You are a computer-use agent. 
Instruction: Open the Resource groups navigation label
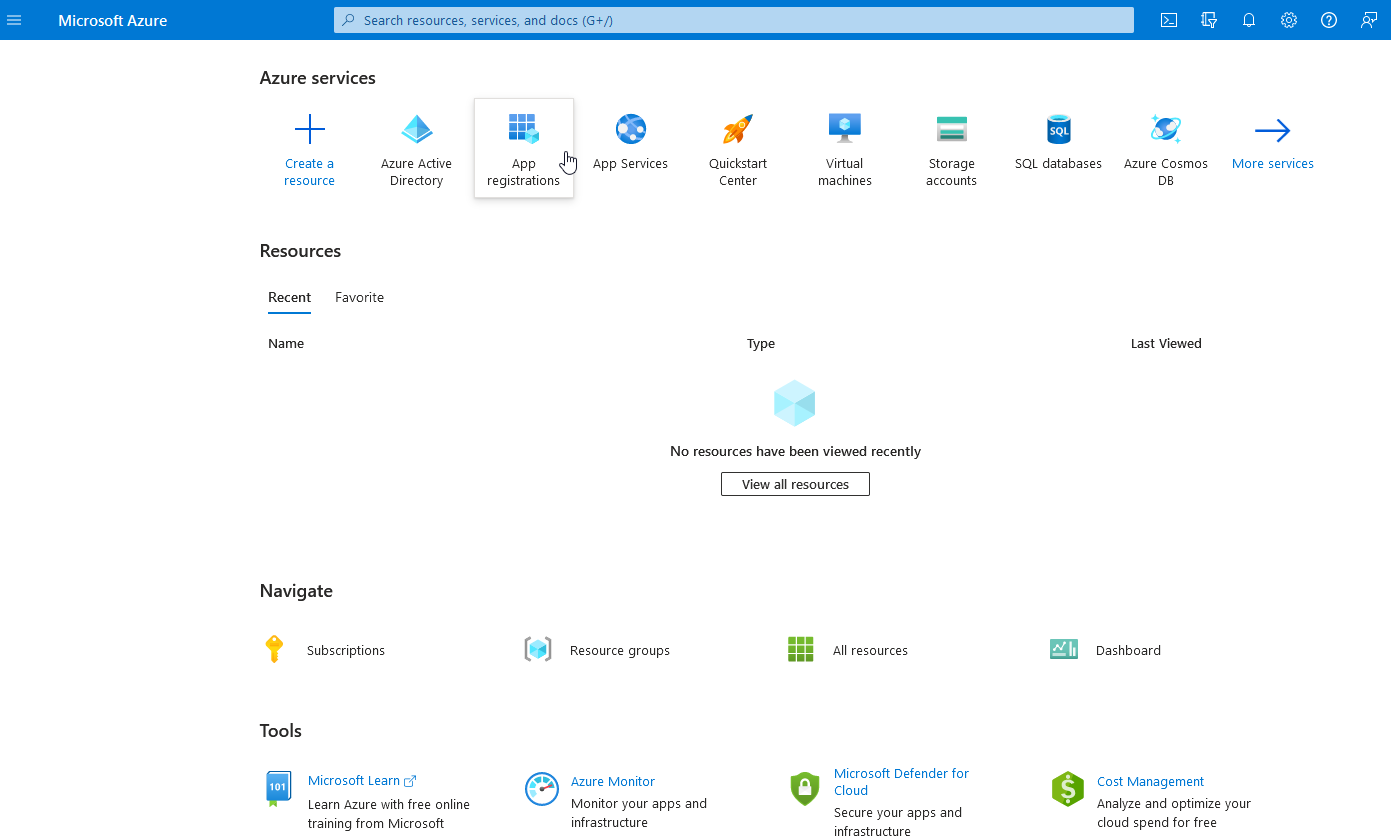[x=620, y=650]
